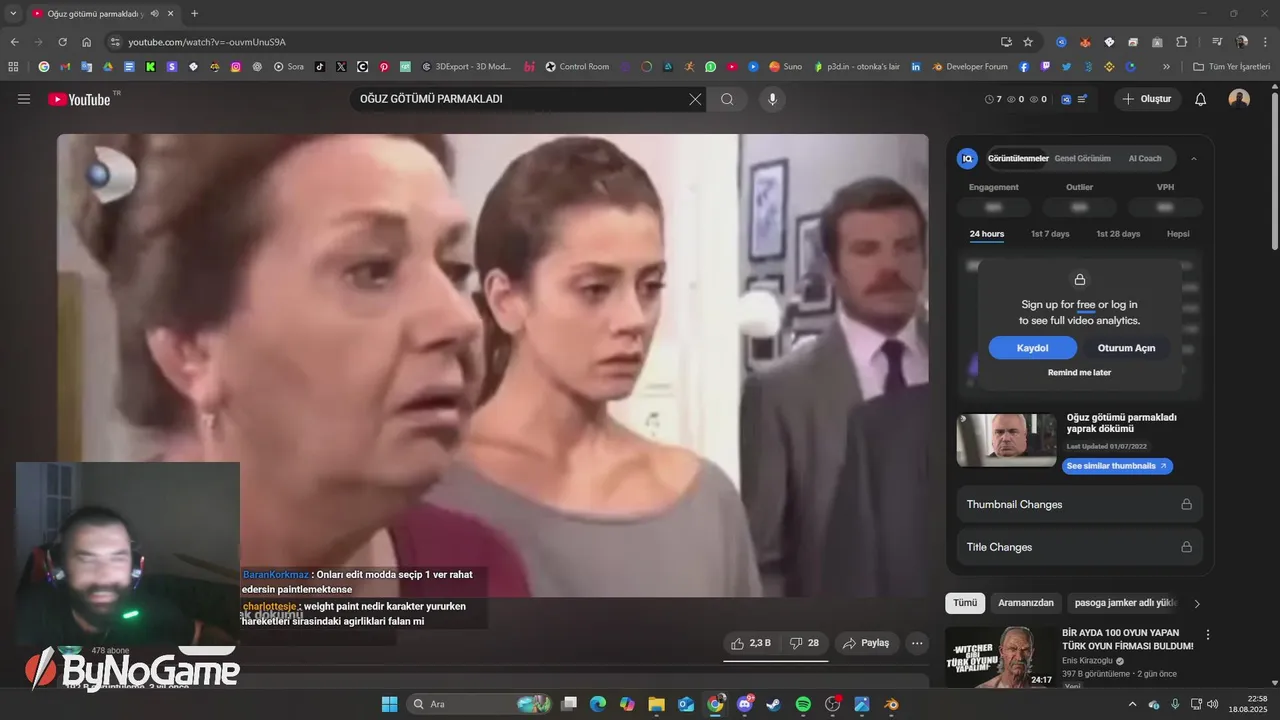The width and height of the screenshot is (1280, 720).
Task: Collapse the vidIQ panel chevron
Action: 1193,158
